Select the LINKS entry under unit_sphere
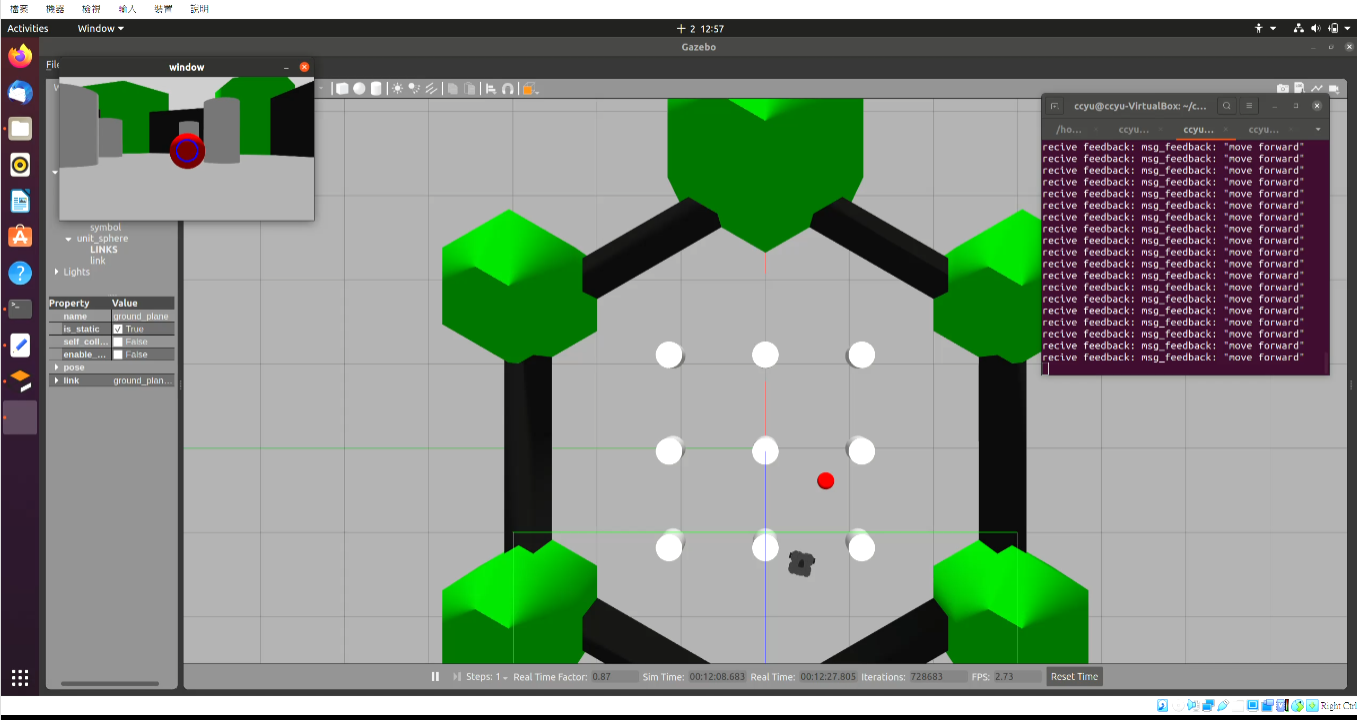1357x720 pixels. 103,249
